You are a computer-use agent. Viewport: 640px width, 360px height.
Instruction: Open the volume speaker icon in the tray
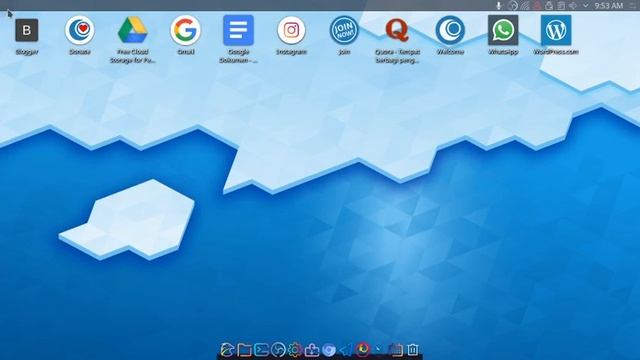click(573, 5)
